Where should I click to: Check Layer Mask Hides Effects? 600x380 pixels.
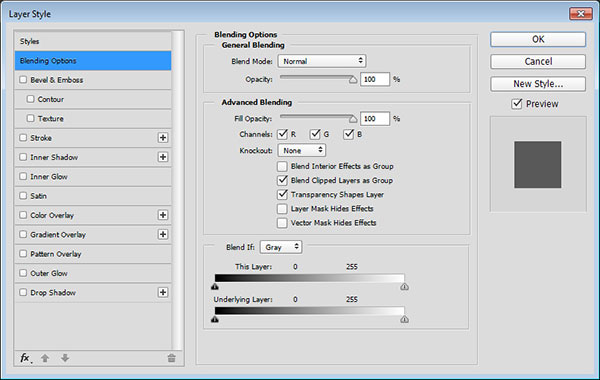[x=282, y=209]
